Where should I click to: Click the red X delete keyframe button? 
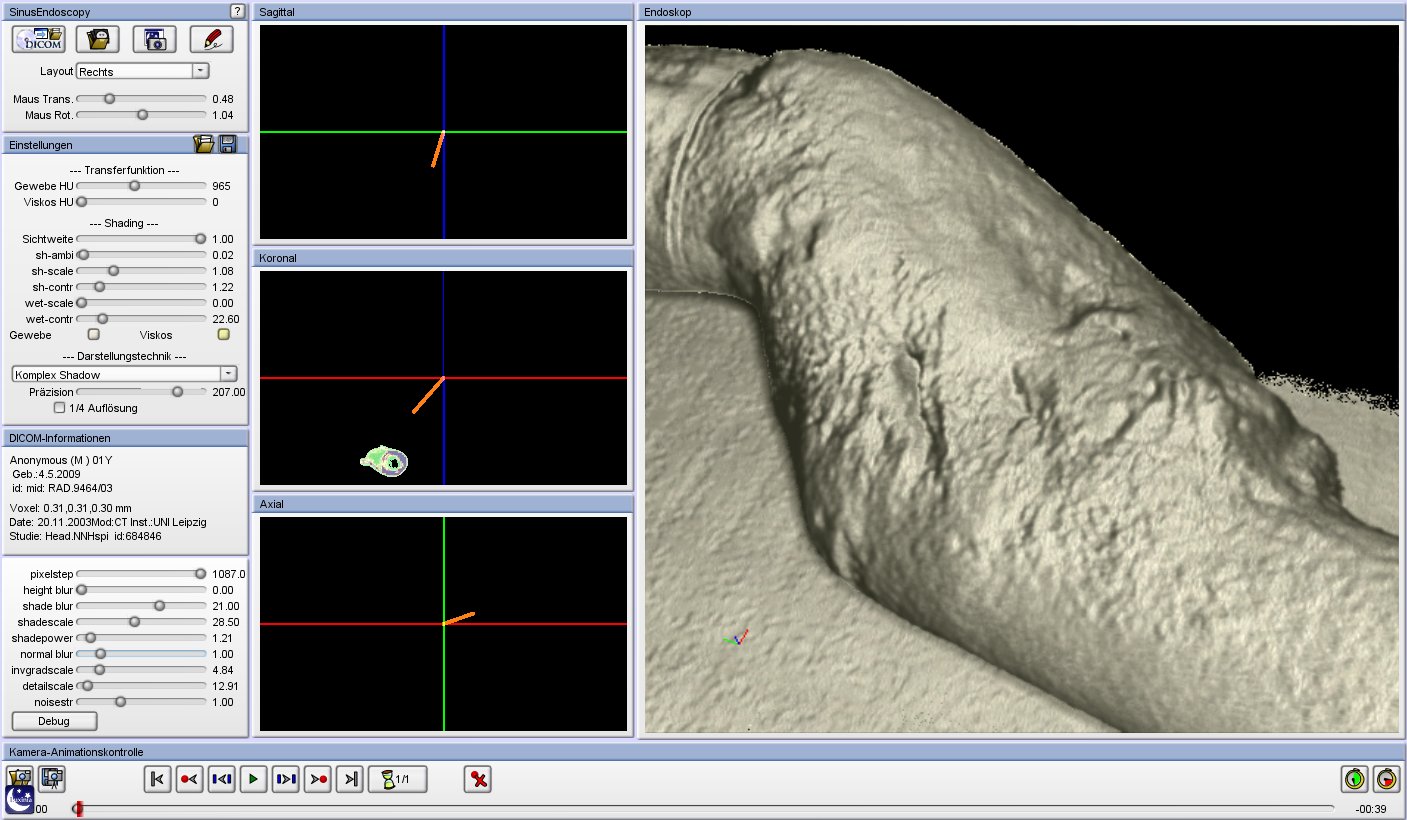(x=478, y=779)
